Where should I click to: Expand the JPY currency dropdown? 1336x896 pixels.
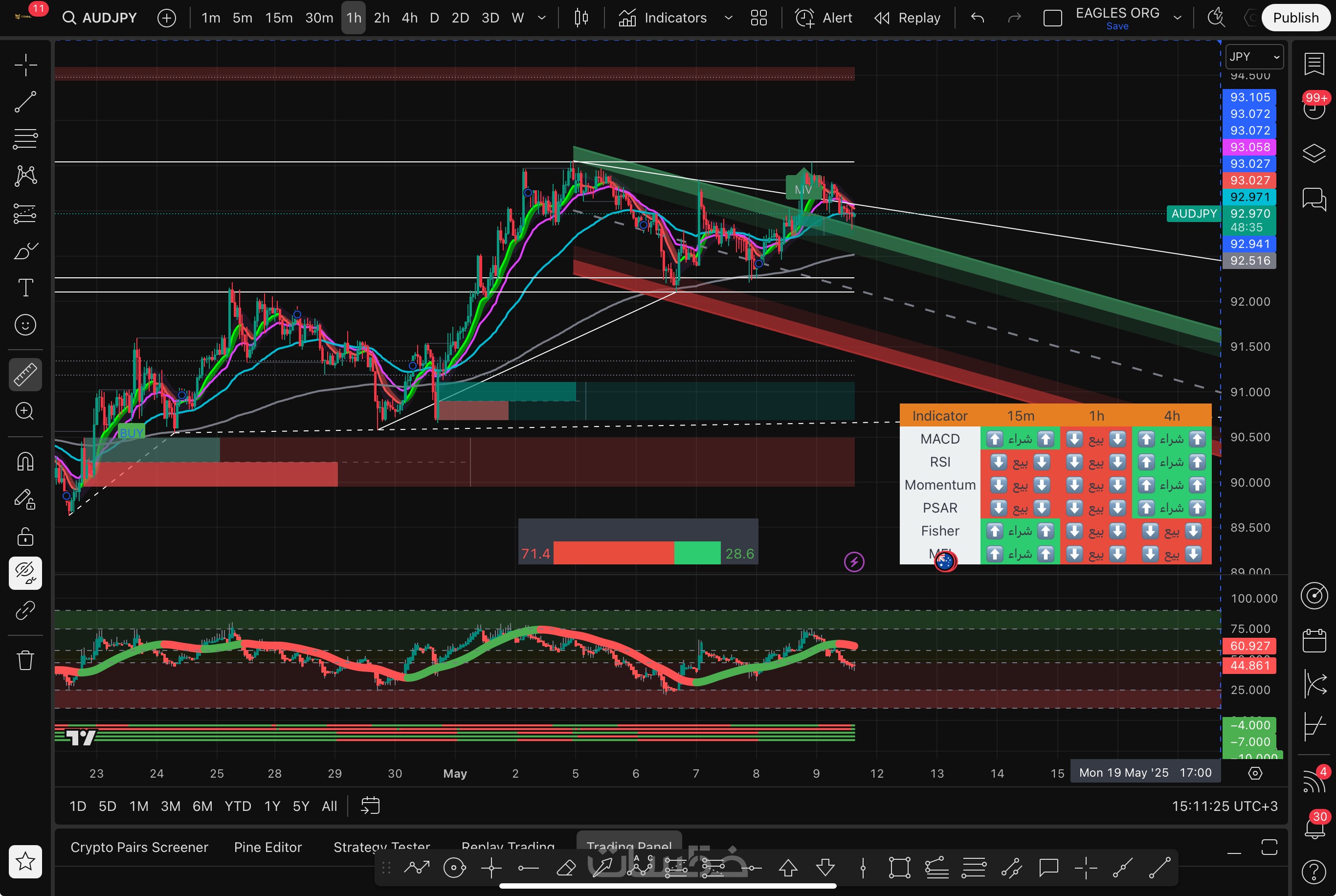tap(1254, 57)
